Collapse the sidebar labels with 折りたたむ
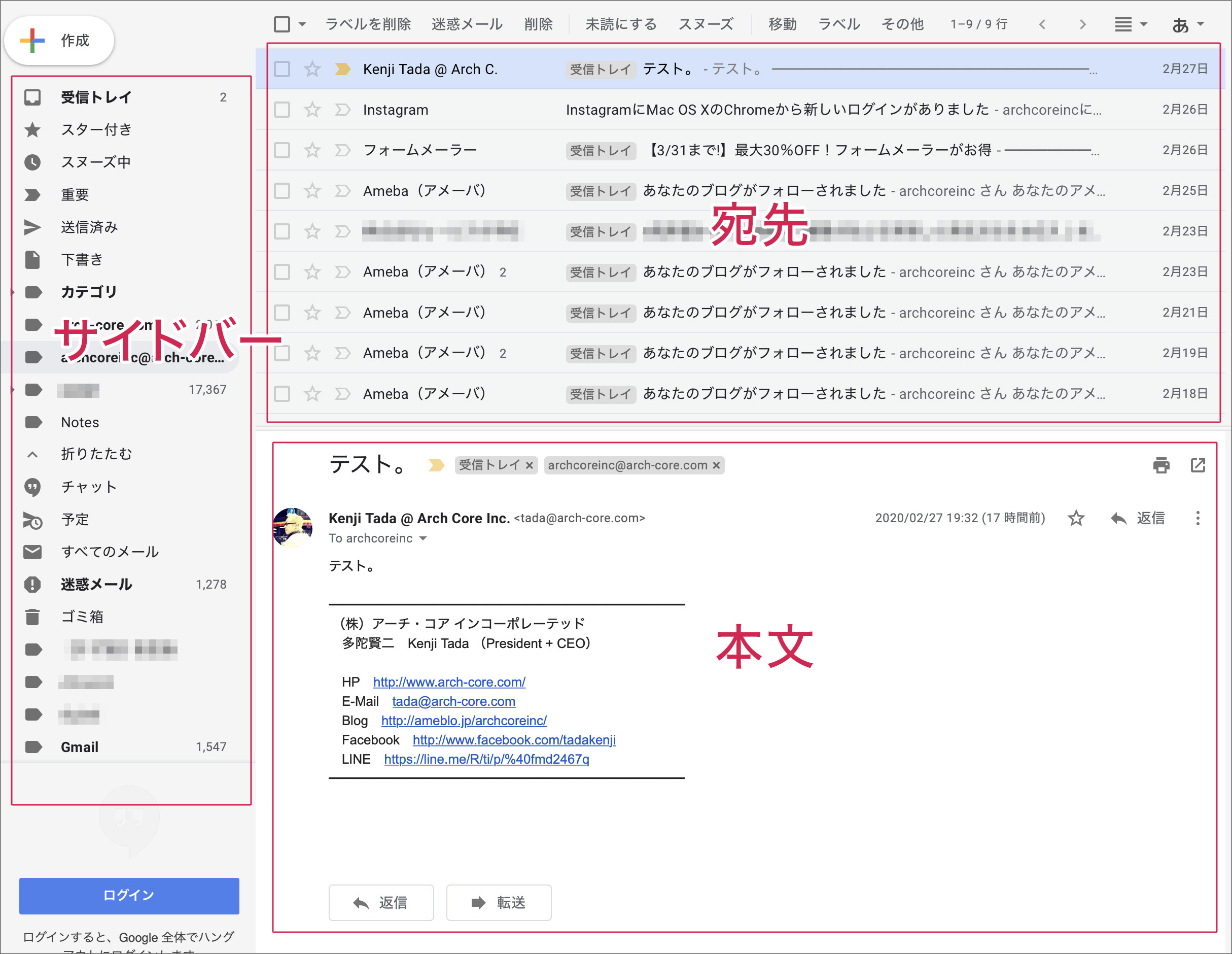Screen dimensions: 1232x954 (x=96, y=454)
